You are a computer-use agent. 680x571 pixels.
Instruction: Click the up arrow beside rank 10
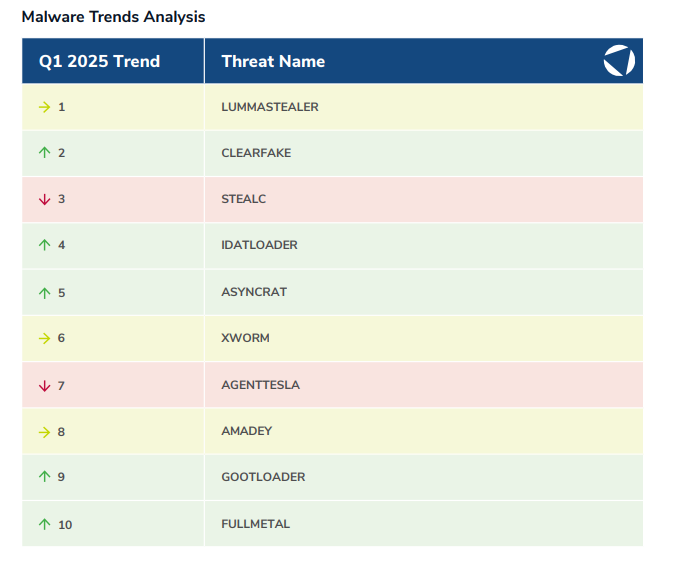(44, 524)
